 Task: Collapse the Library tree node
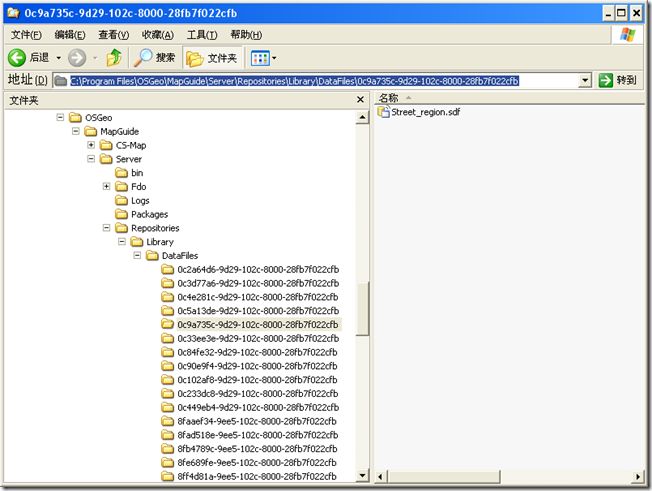pyautogui.click(x=122, y=242)
